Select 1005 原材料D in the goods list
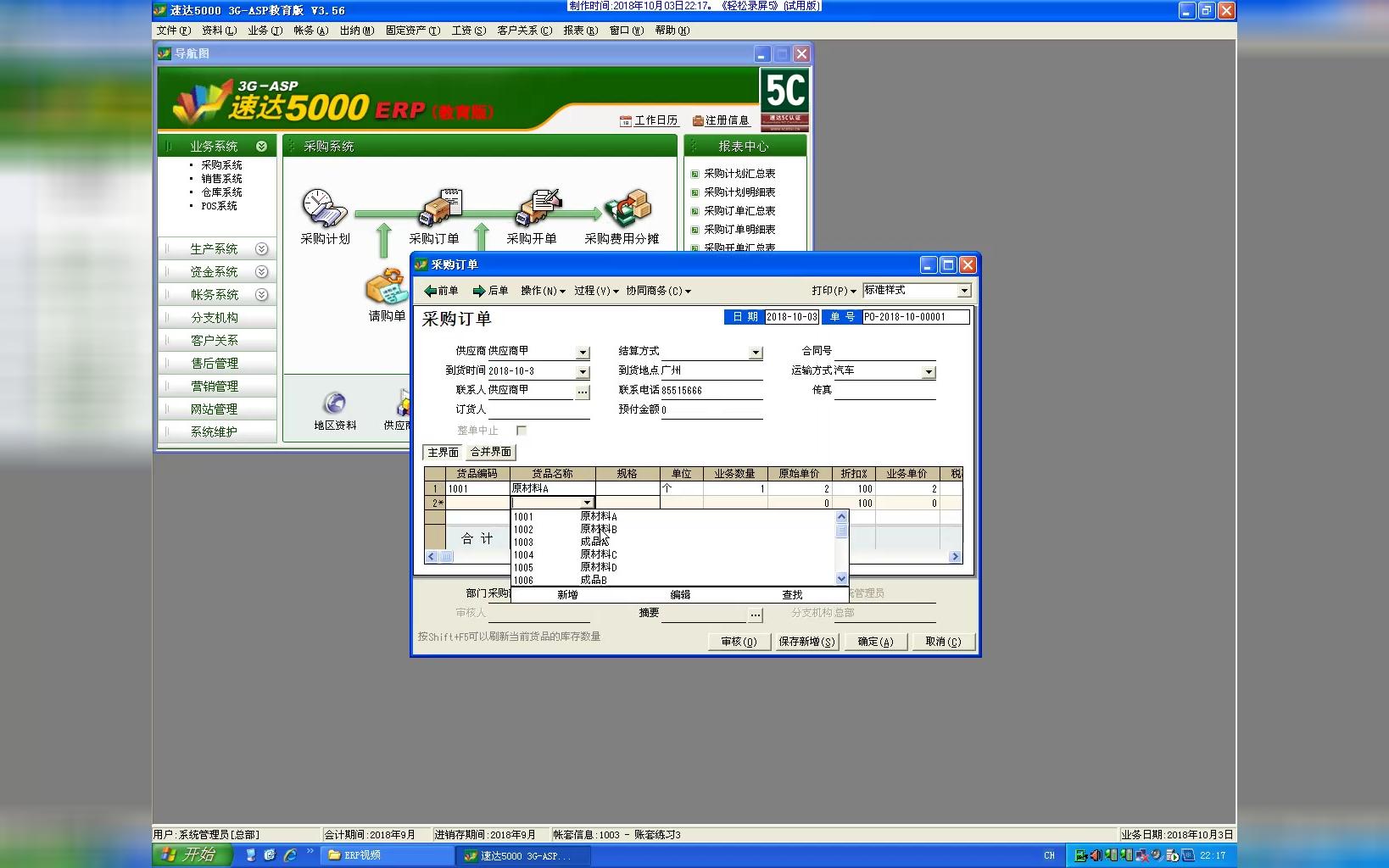This screenshot has height=868, width=1389. 673,568
